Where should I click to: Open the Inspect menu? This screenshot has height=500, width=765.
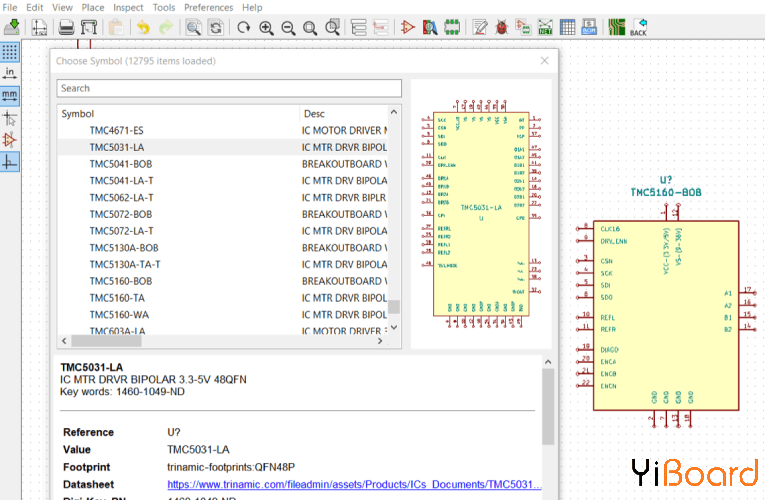[128, 7]
